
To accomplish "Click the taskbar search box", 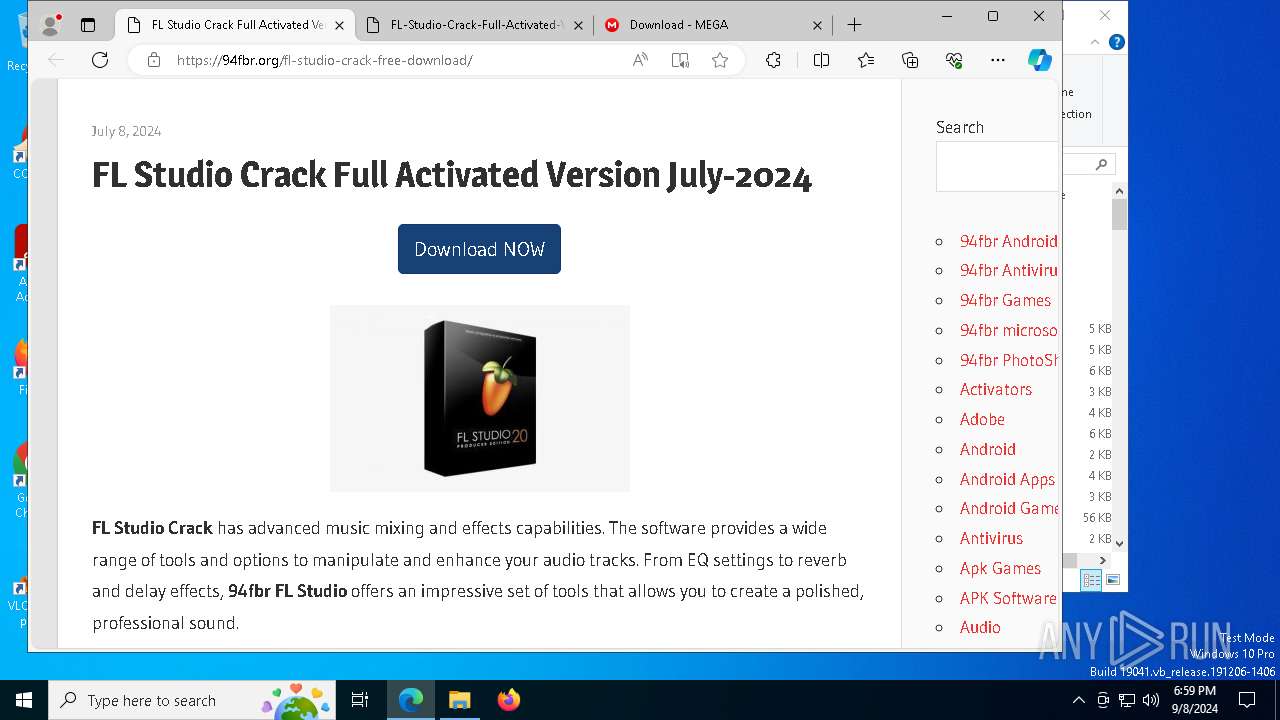I will [x=194, y=700].
